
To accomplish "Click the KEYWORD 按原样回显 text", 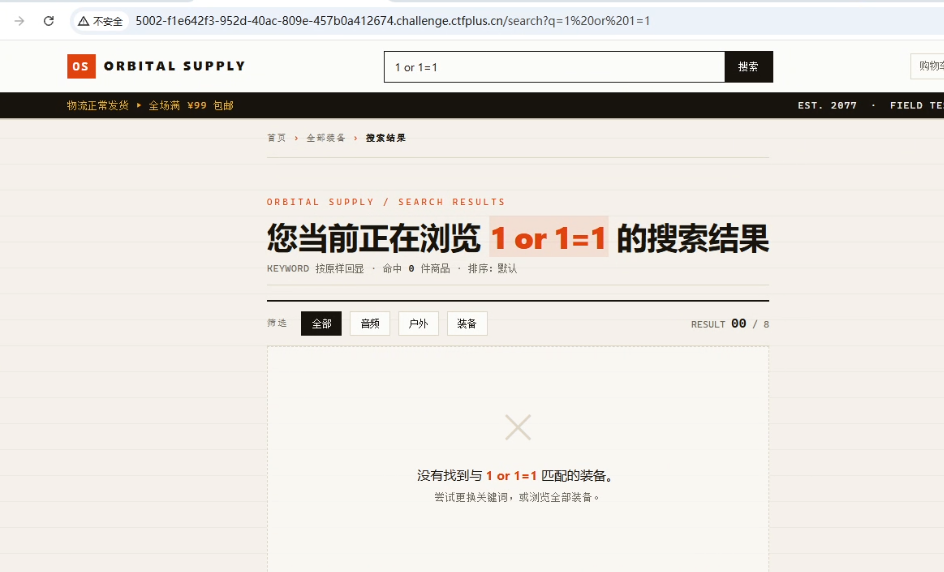I will (315, 269).
